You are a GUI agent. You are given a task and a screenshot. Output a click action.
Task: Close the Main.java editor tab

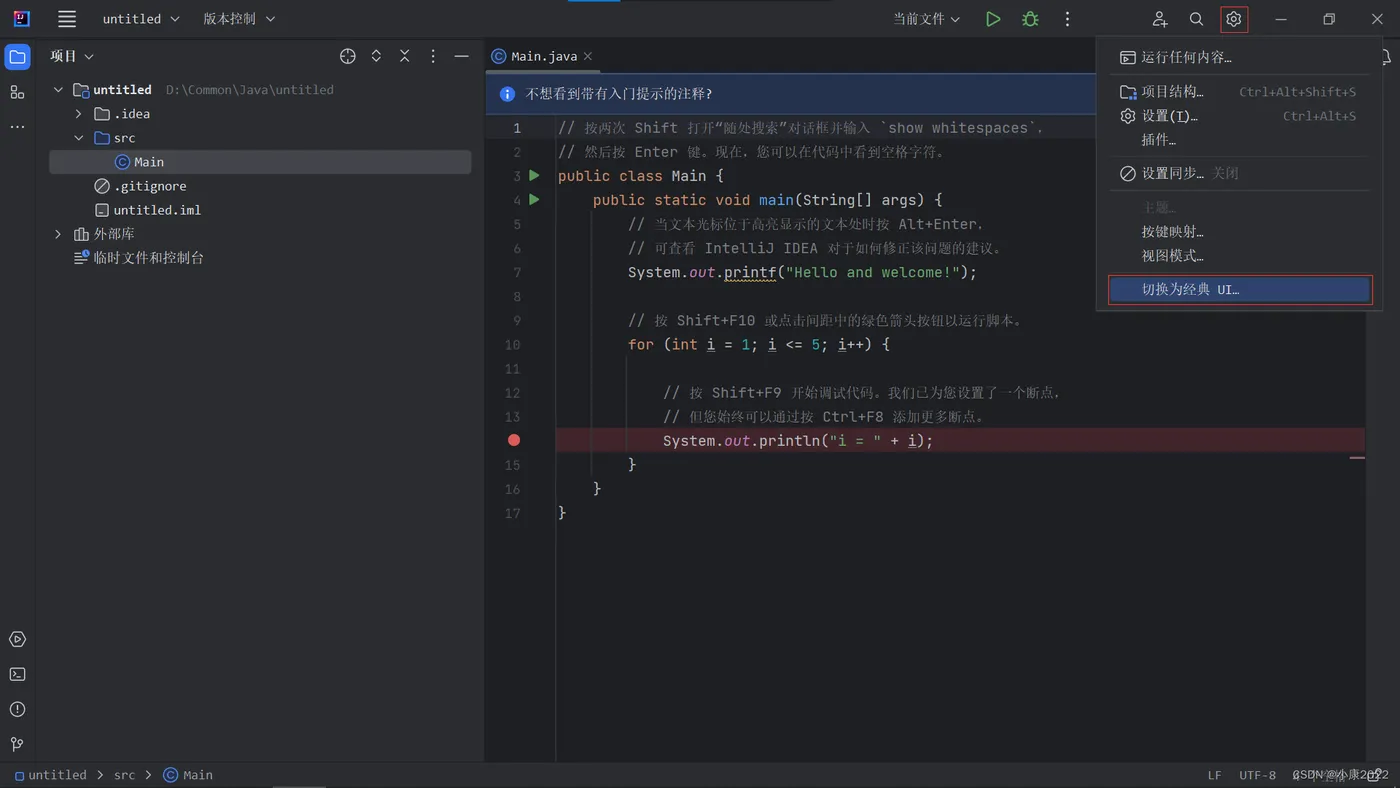(588, 57)
